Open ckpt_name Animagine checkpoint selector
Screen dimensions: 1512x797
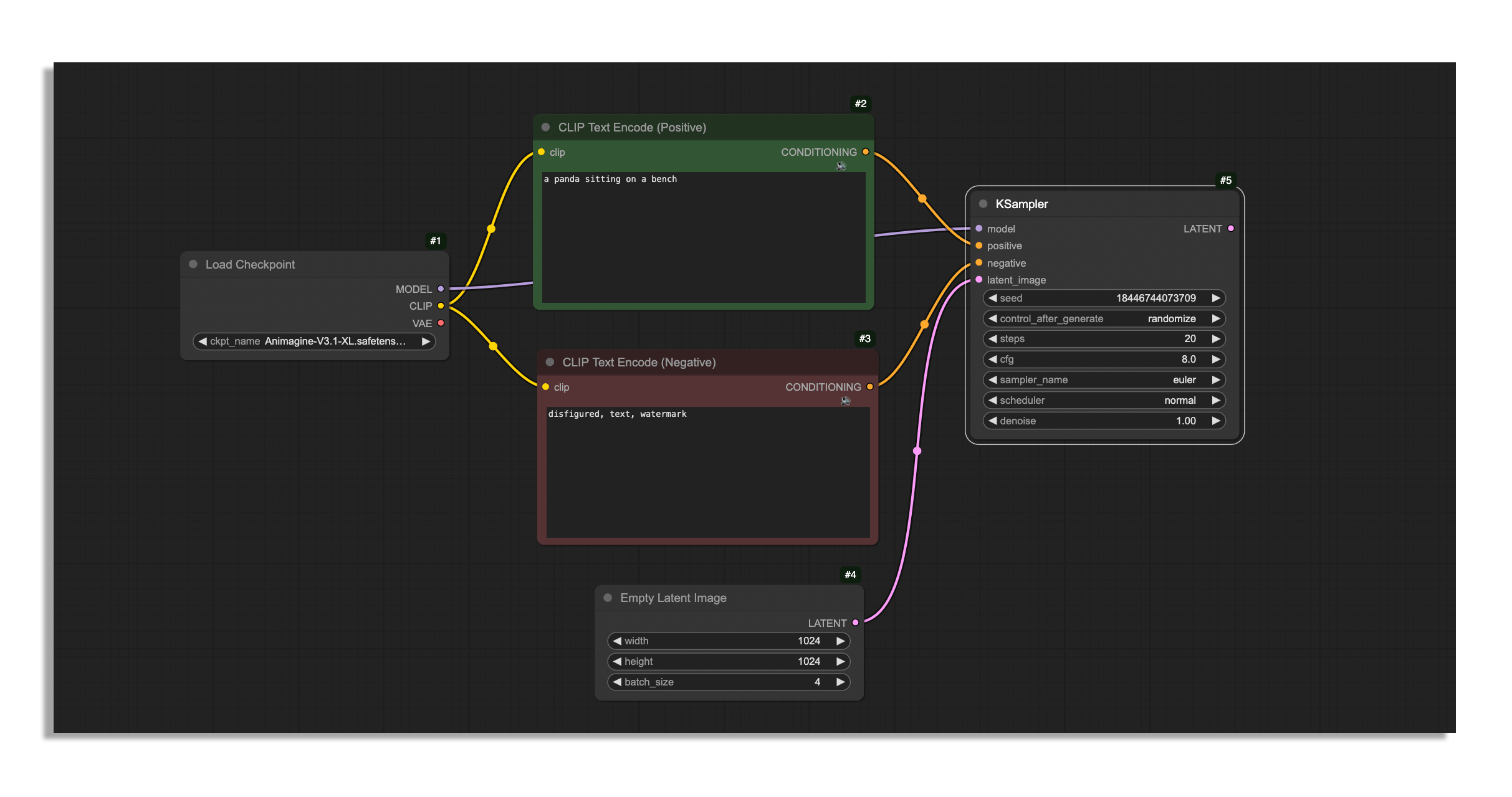click(x=314, y=341)
